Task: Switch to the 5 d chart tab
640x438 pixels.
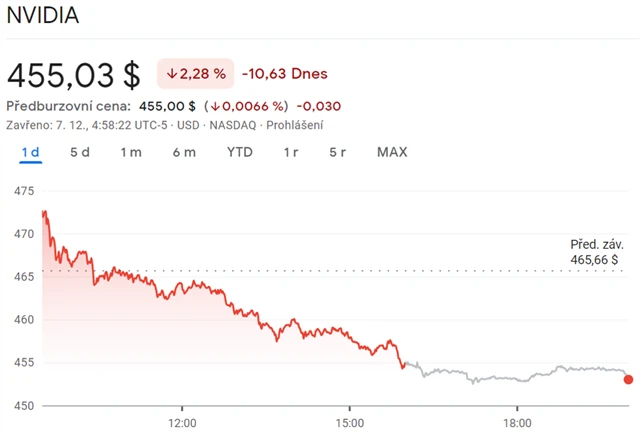Action: tap(80, 152)
